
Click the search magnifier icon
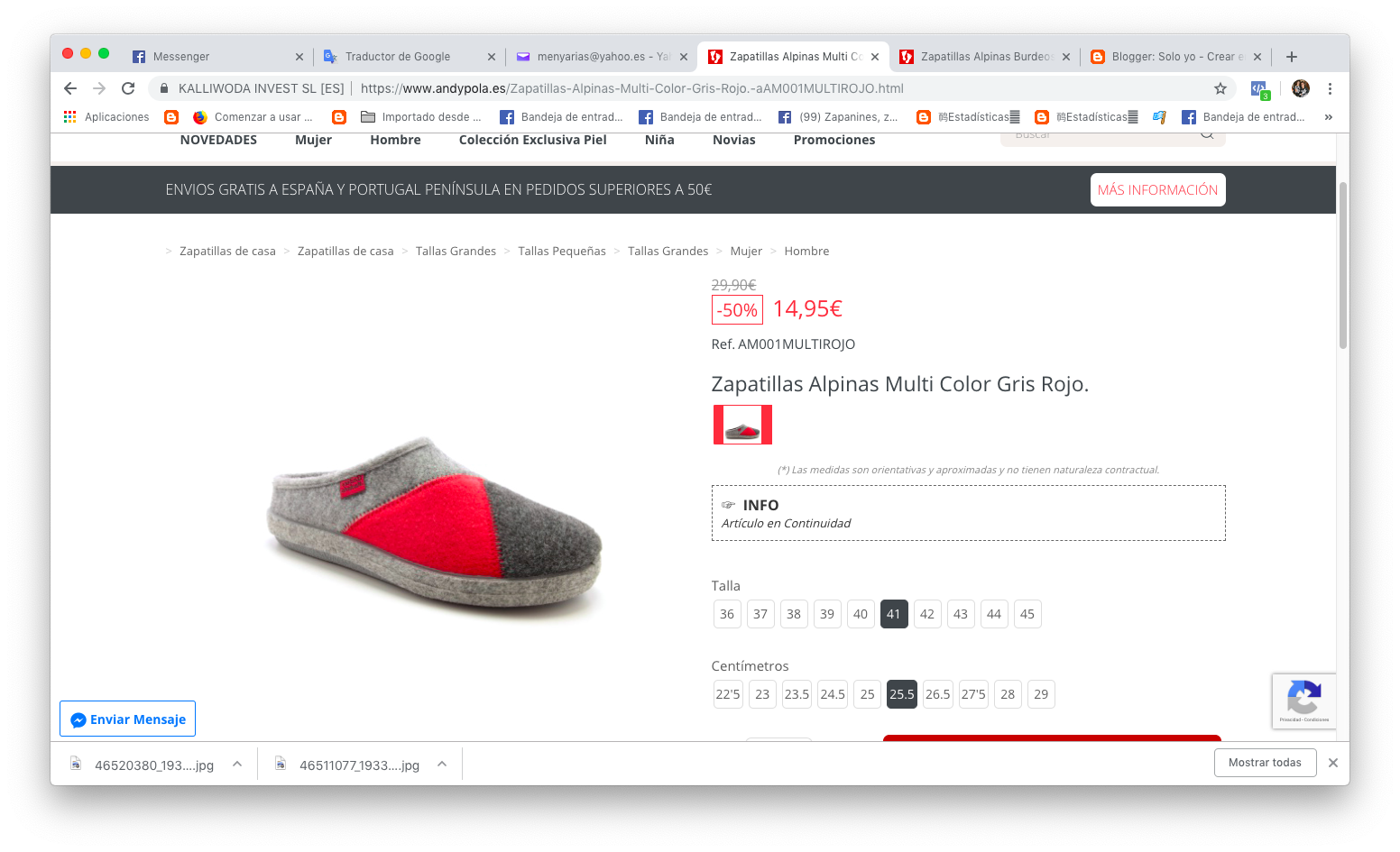coord(1207,135)
